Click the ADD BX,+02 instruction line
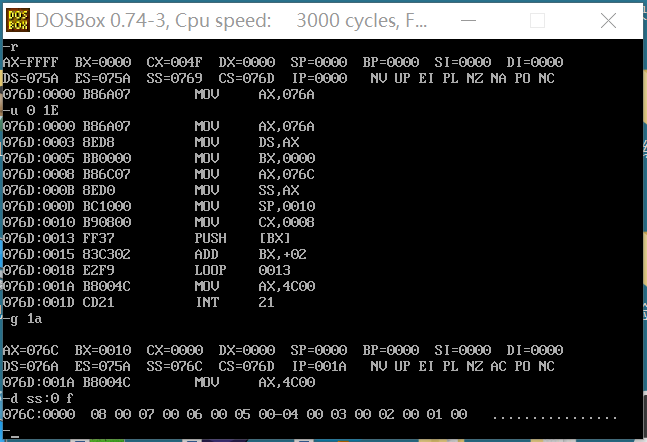The image size is (647, 442). point(155,254)
